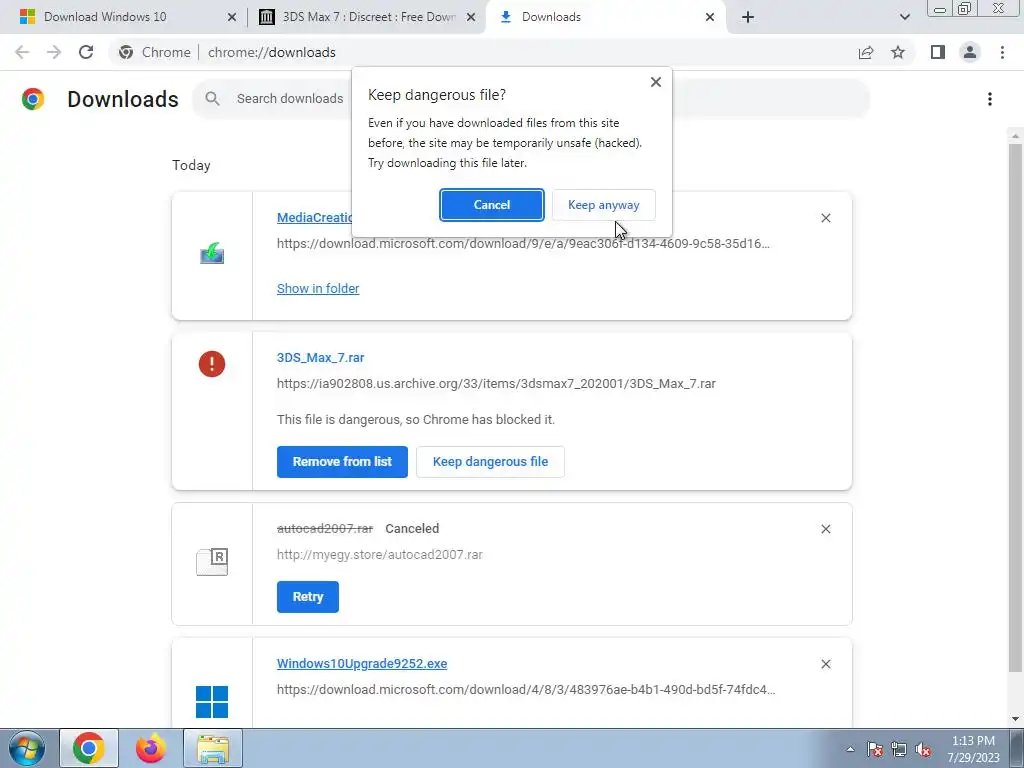
Task: Go back using the browser back arrow
Action: coord(22,52)
